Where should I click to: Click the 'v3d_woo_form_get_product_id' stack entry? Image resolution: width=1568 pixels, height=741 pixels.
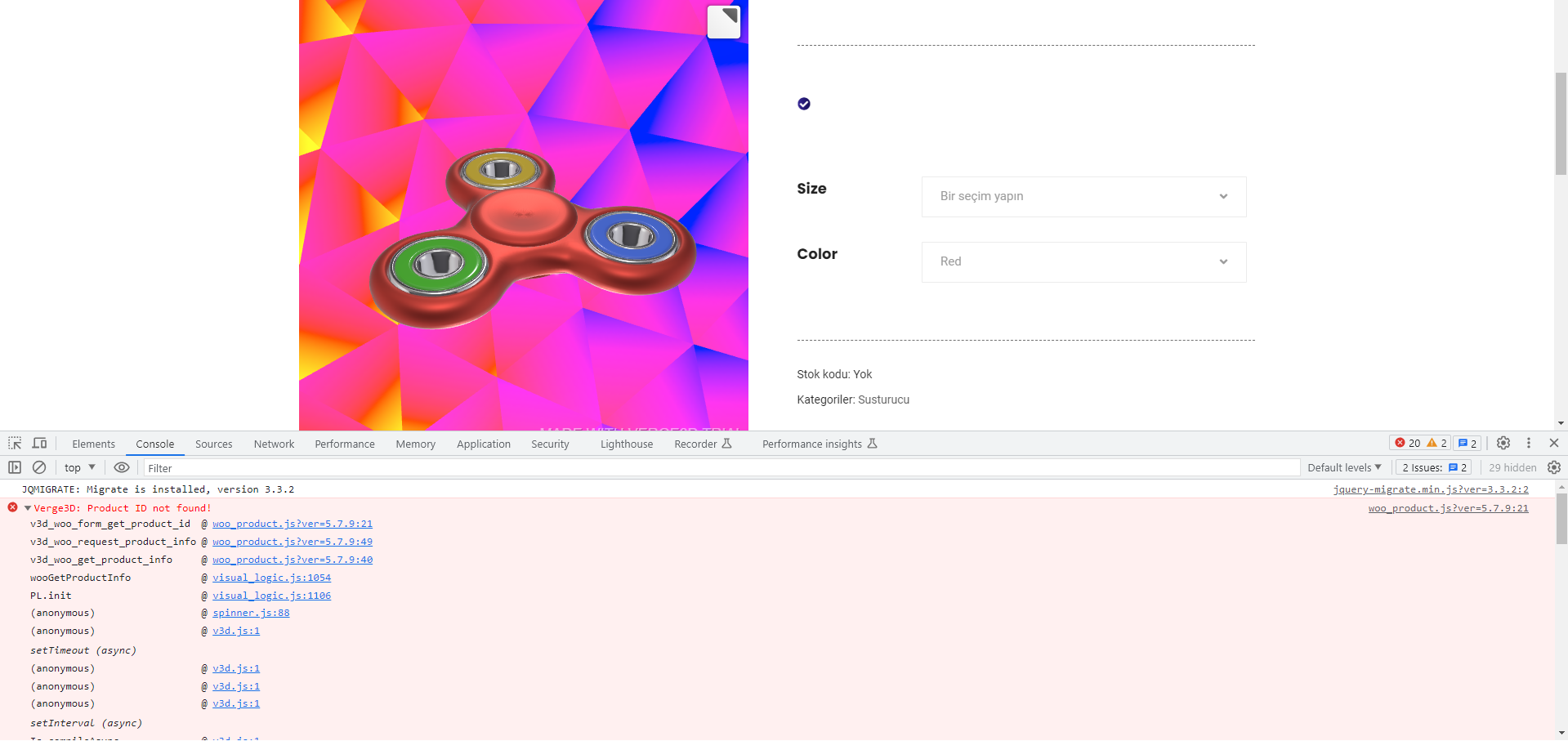coord(110,524)
